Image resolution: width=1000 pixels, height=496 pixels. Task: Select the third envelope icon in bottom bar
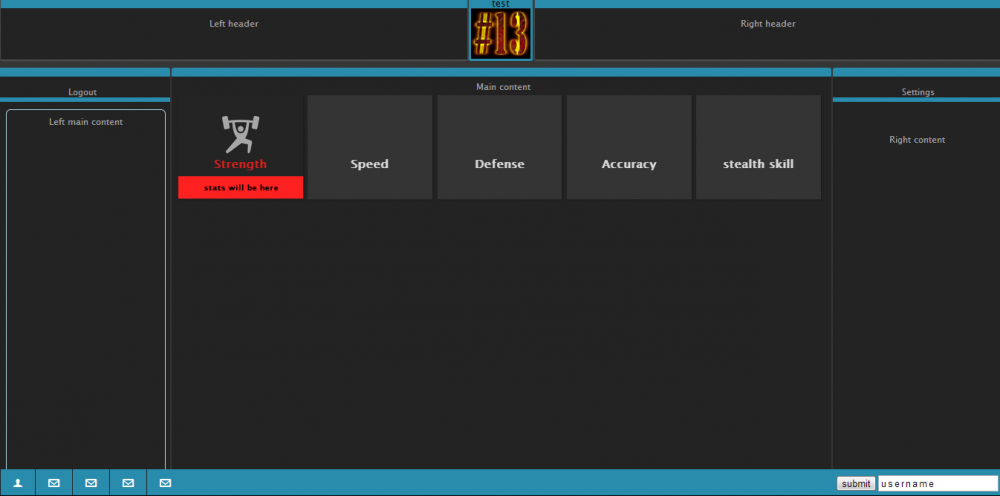click(x=128, y=483)
